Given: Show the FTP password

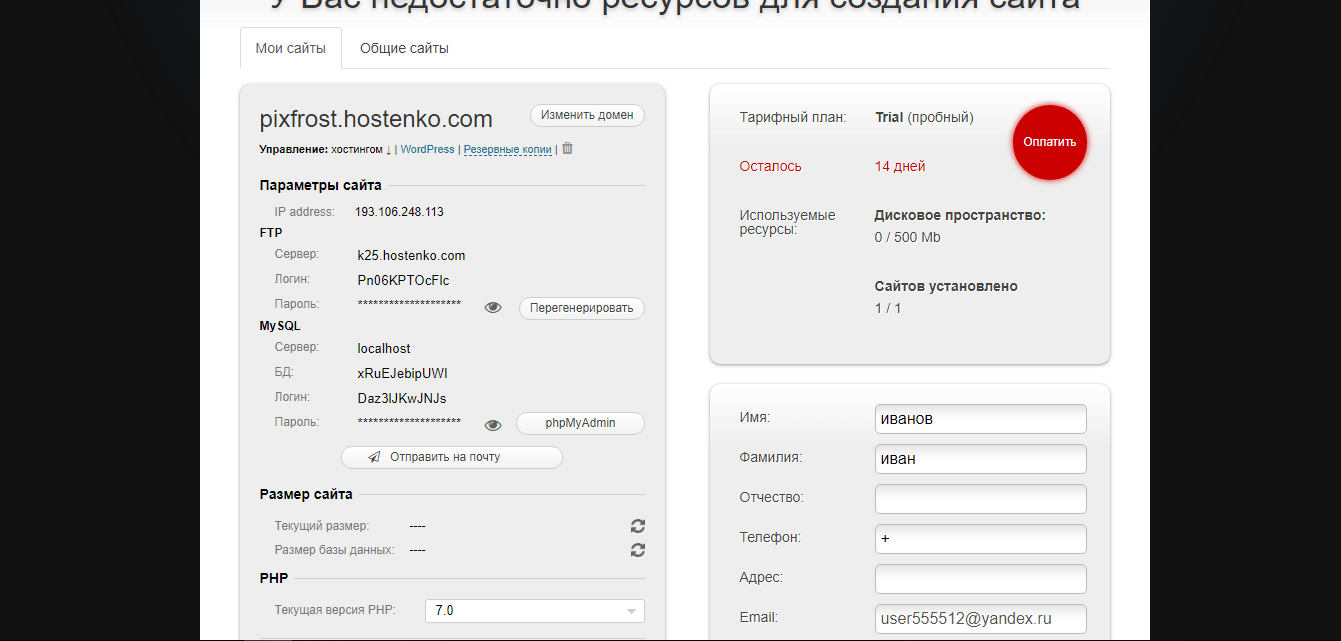Looking at the screenshot, I should point(493,308).
